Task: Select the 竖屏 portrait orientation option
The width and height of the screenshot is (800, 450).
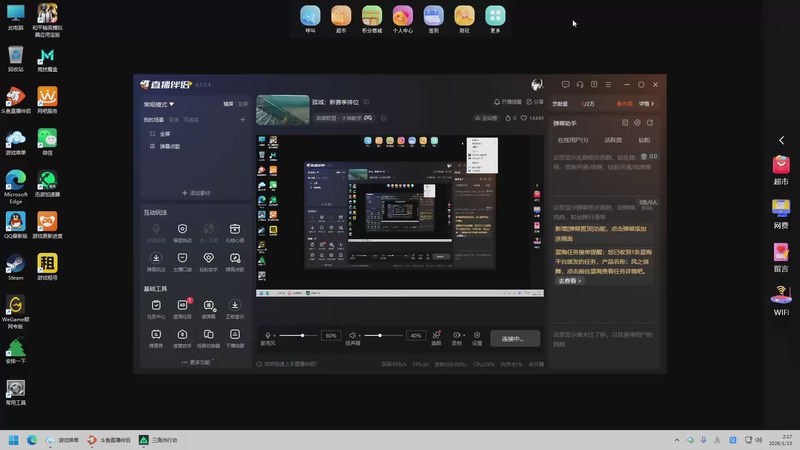Action: click(243, 104)
